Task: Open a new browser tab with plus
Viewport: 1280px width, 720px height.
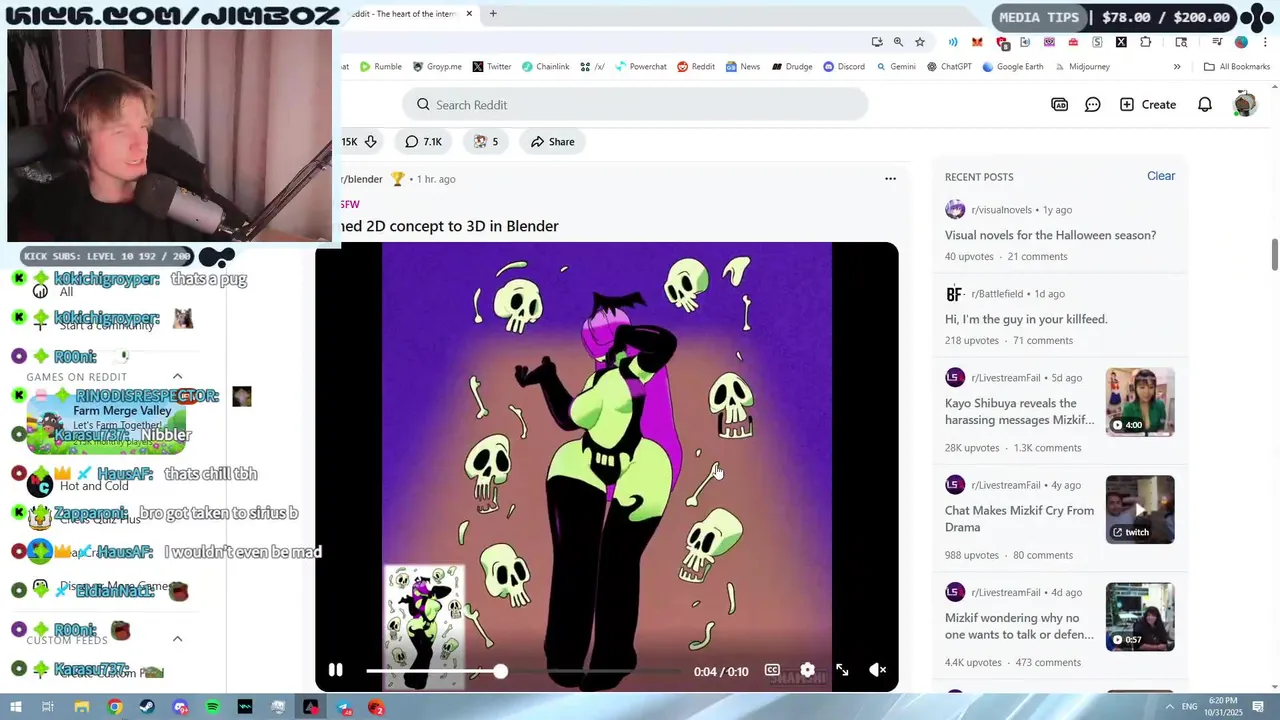Action: [493, 14]
